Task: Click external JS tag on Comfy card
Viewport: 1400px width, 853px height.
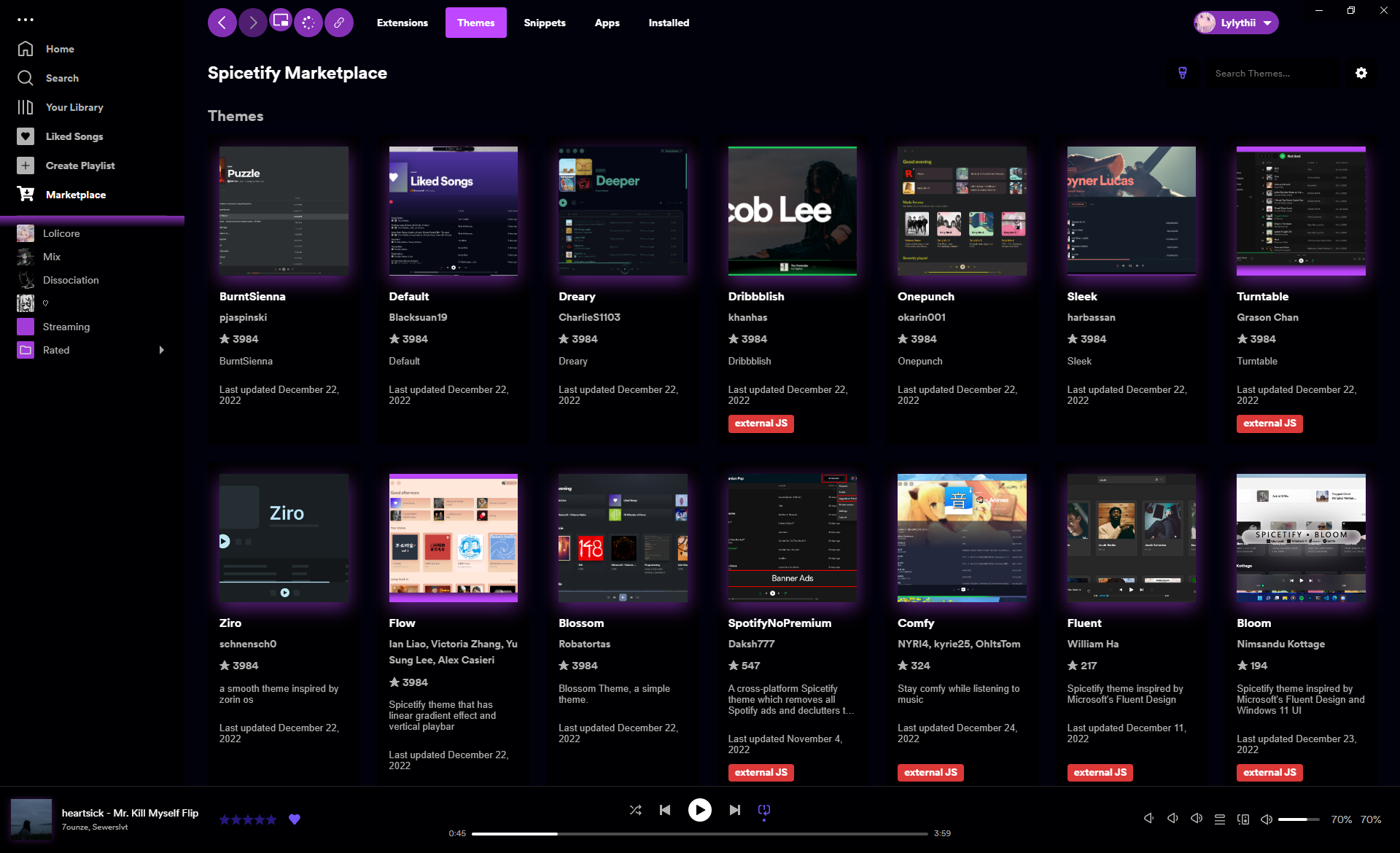Action: tap(930, 773)
